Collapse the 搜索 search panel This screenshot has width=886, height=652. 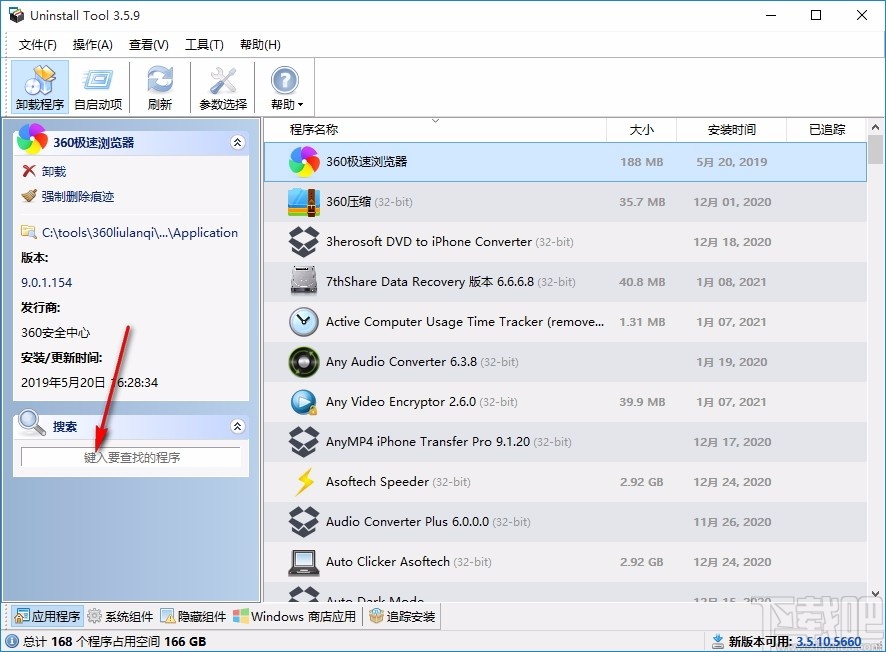(x=237, y=426)
